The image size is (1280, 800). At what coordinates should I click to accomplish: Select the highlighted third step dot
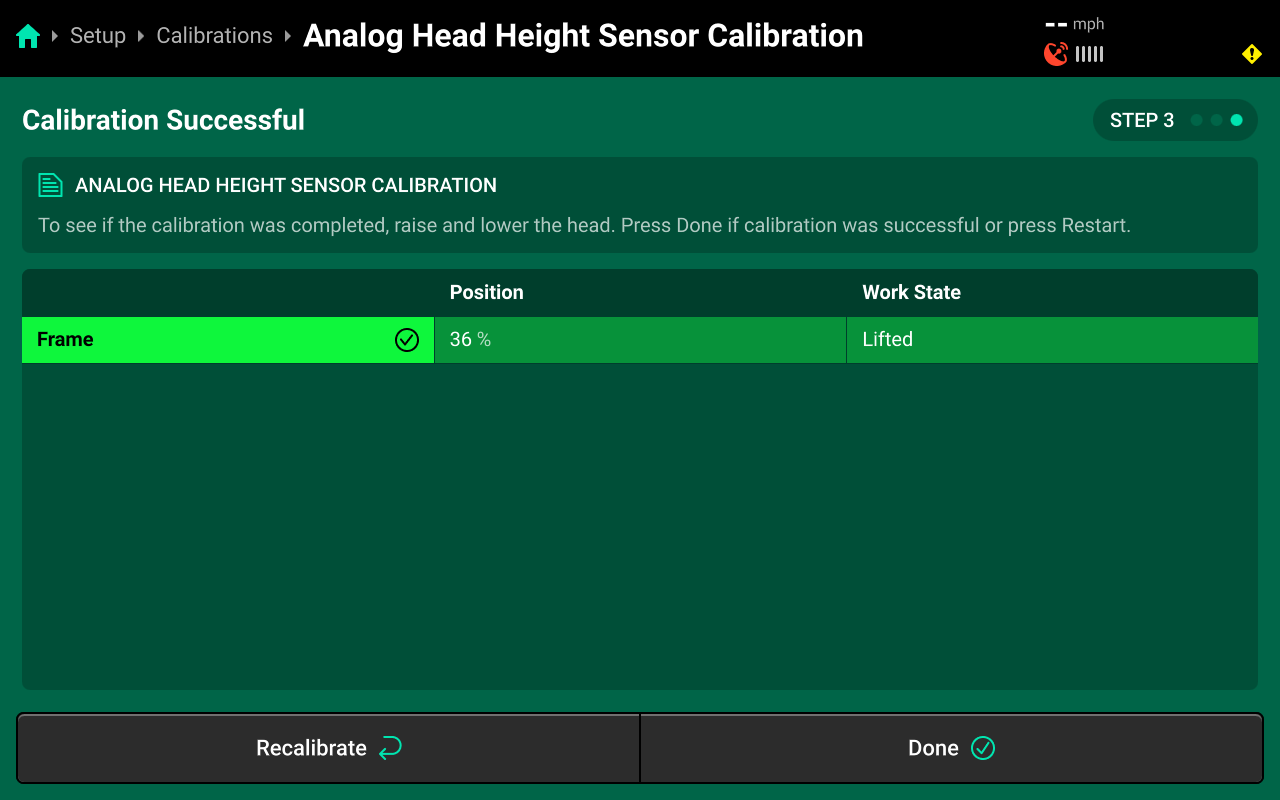pyautogui.click(x=1237, y=120)
